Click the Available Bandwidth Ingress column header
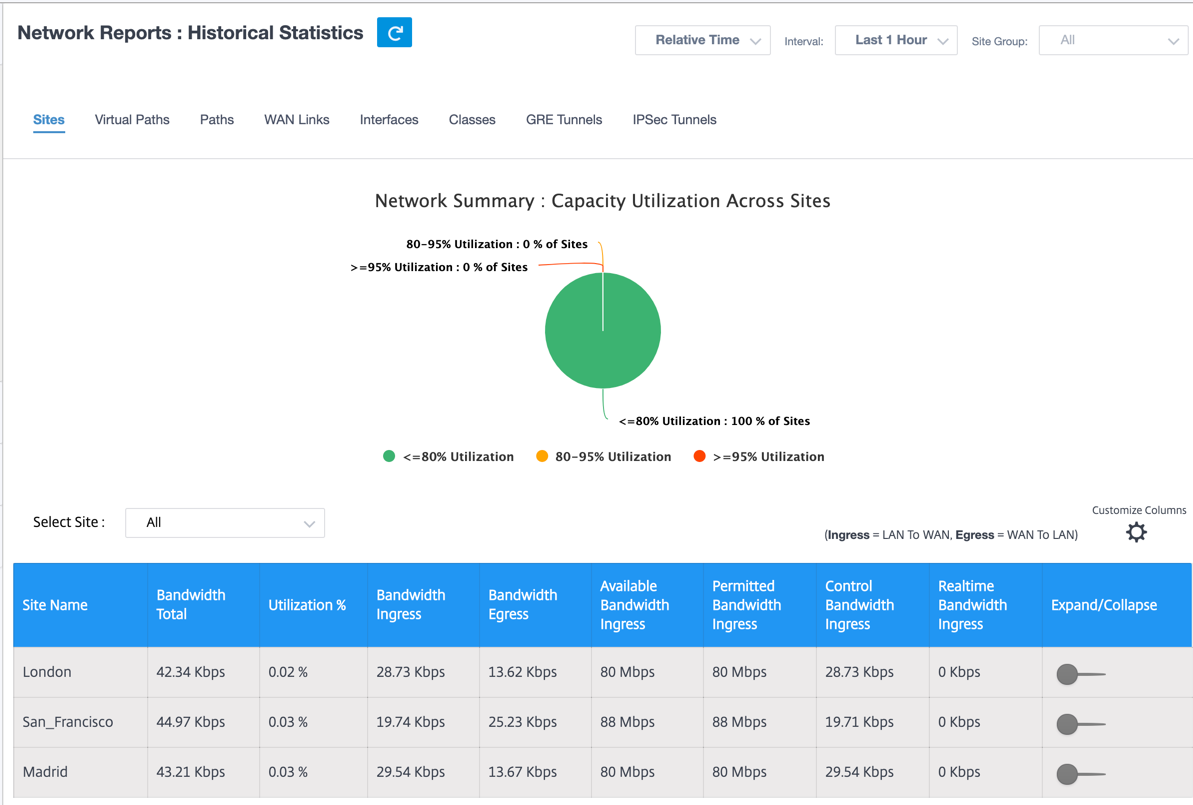 coord(647,605)
